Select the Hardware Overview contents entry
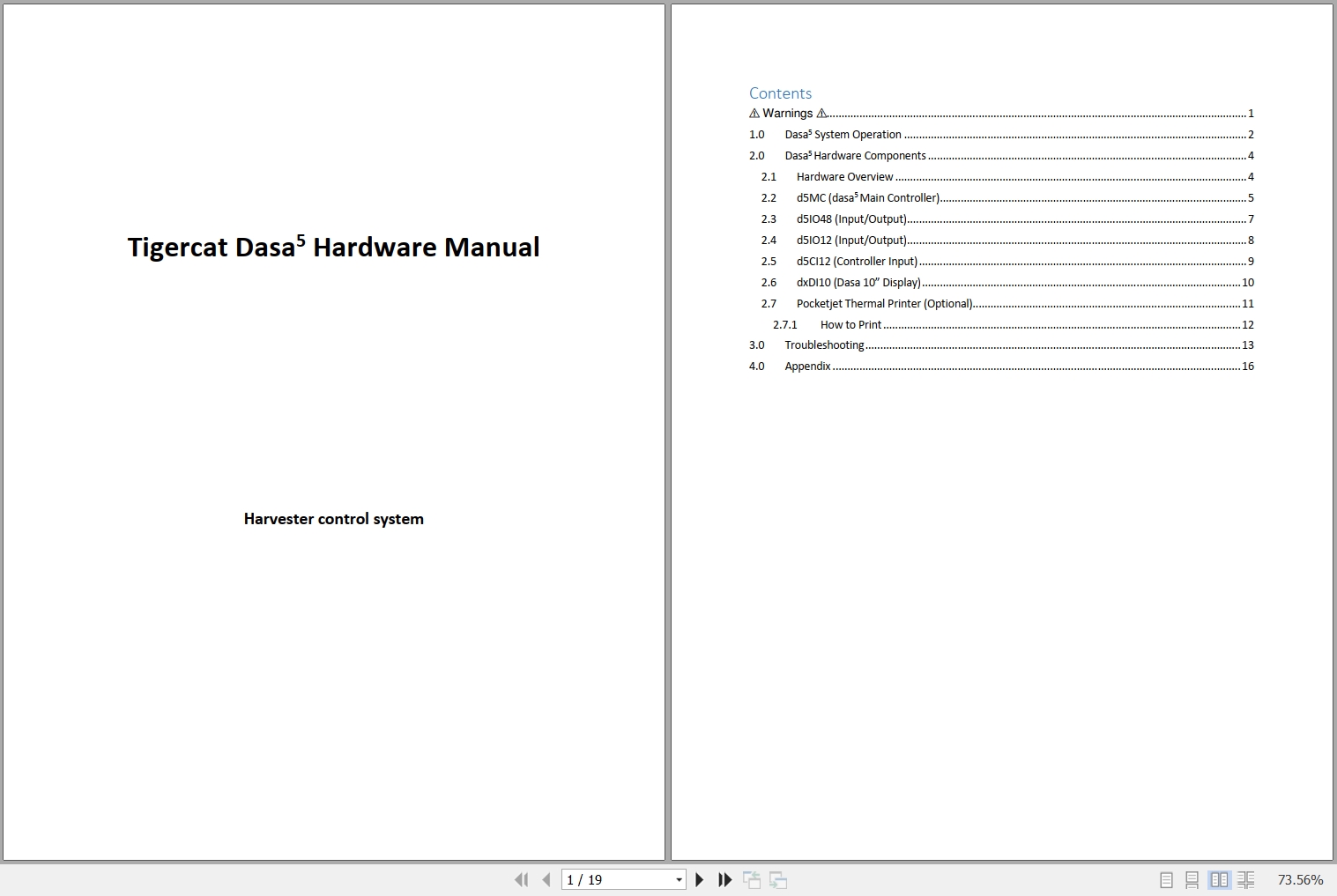This screenshot has width=1337, height=896. click(843, 176)
